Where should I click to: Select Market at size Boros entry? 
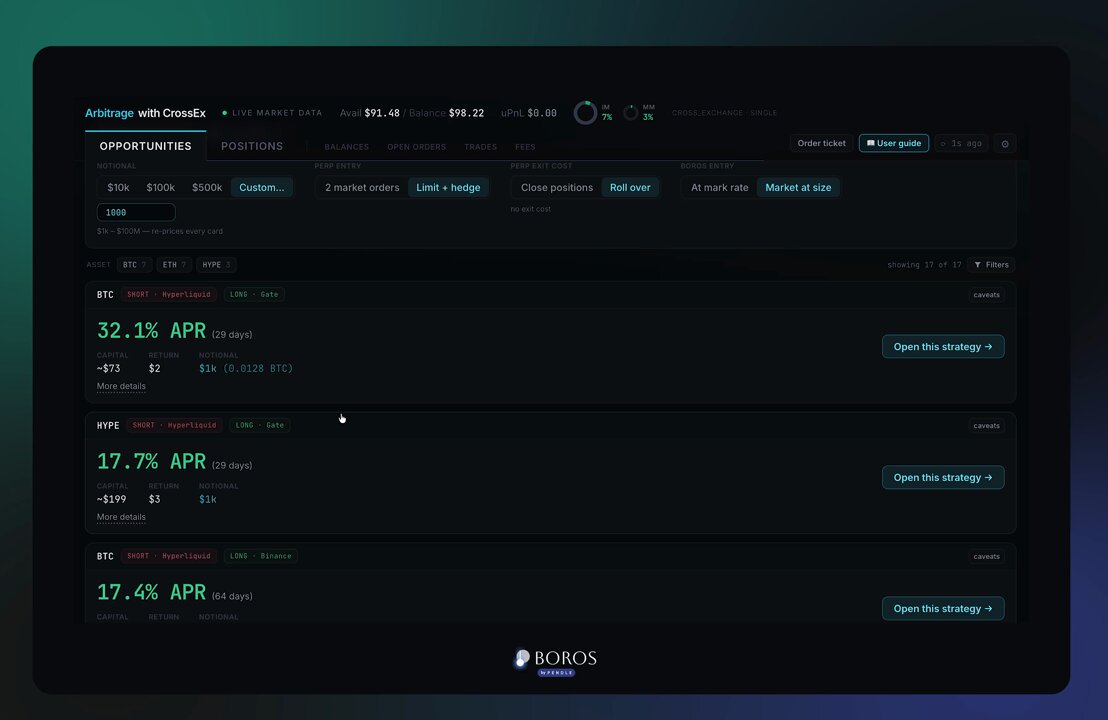[x=798, y=187]
